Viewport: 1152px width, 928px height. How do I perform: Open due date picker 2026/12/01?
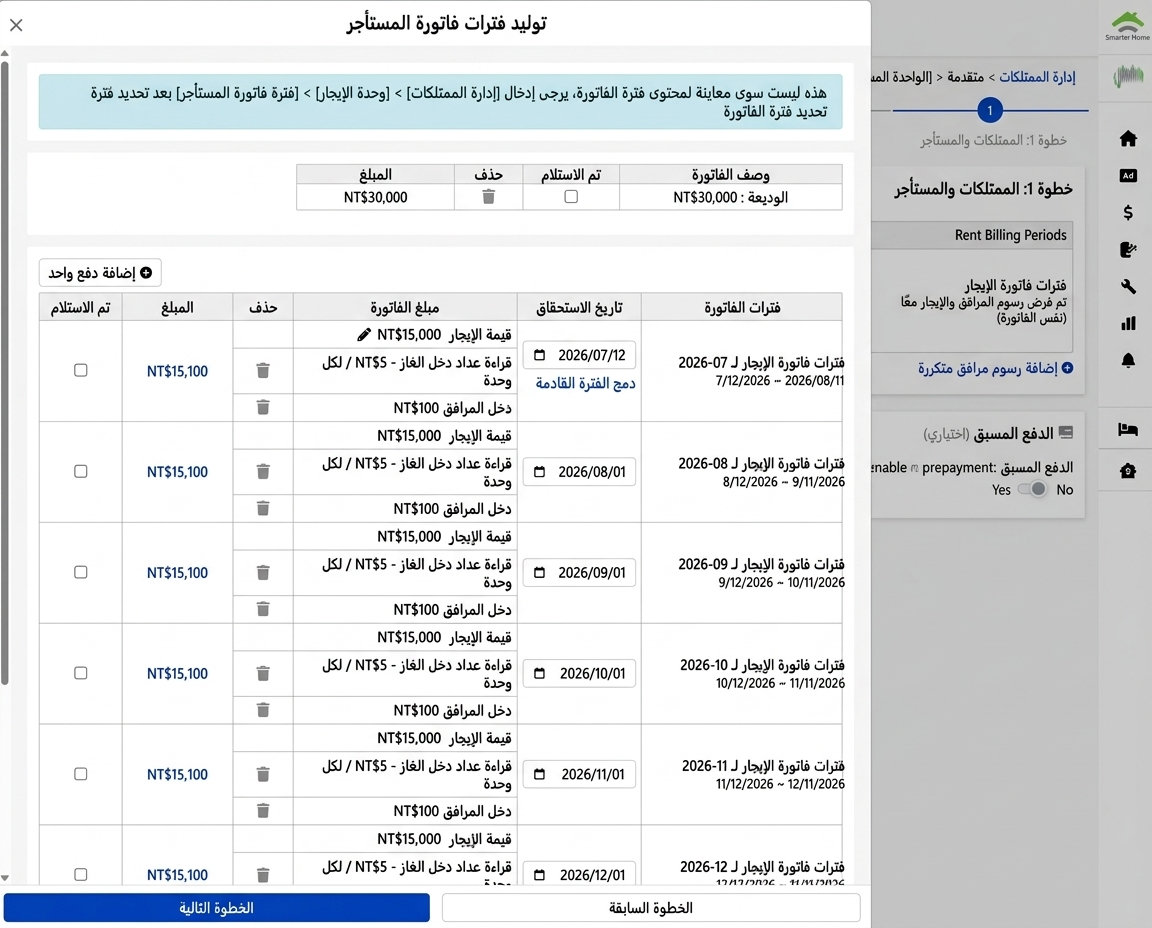[579, 874]
